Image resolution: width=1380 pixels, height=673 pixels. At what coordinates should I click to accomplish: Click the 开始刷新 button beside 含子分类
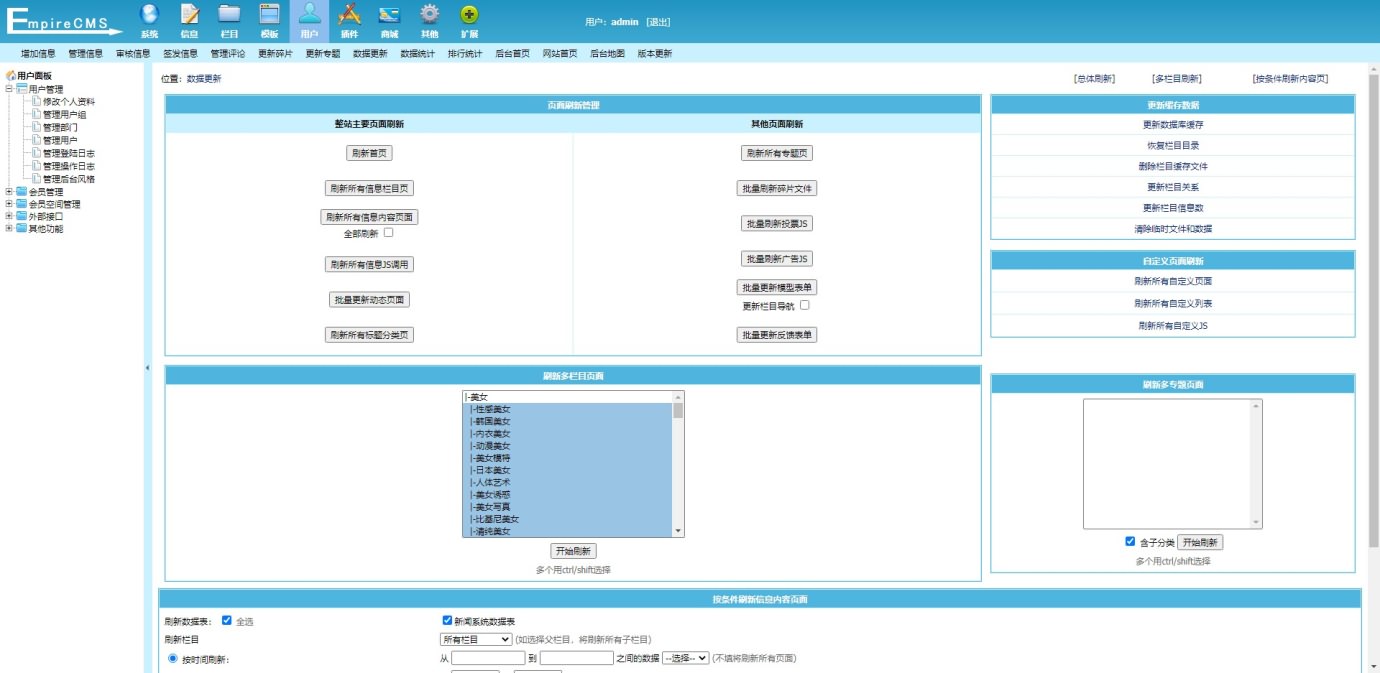(x=1200, y=542)
